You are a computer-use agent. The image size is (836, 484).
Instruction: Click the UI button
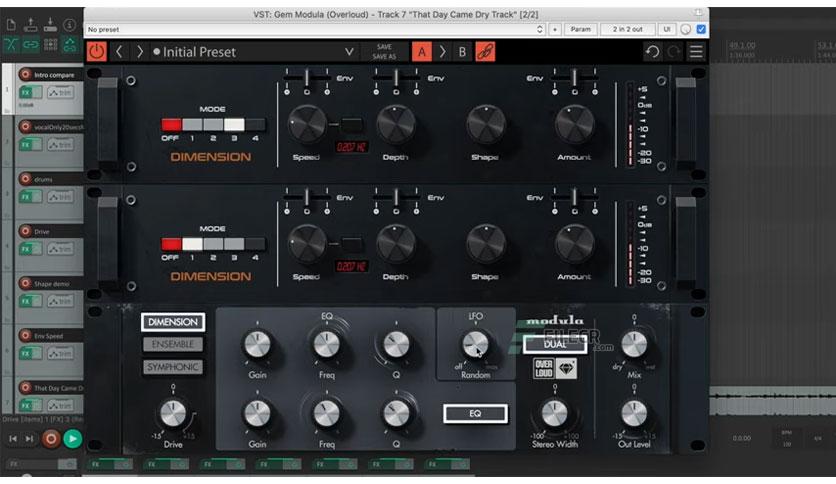666,29
